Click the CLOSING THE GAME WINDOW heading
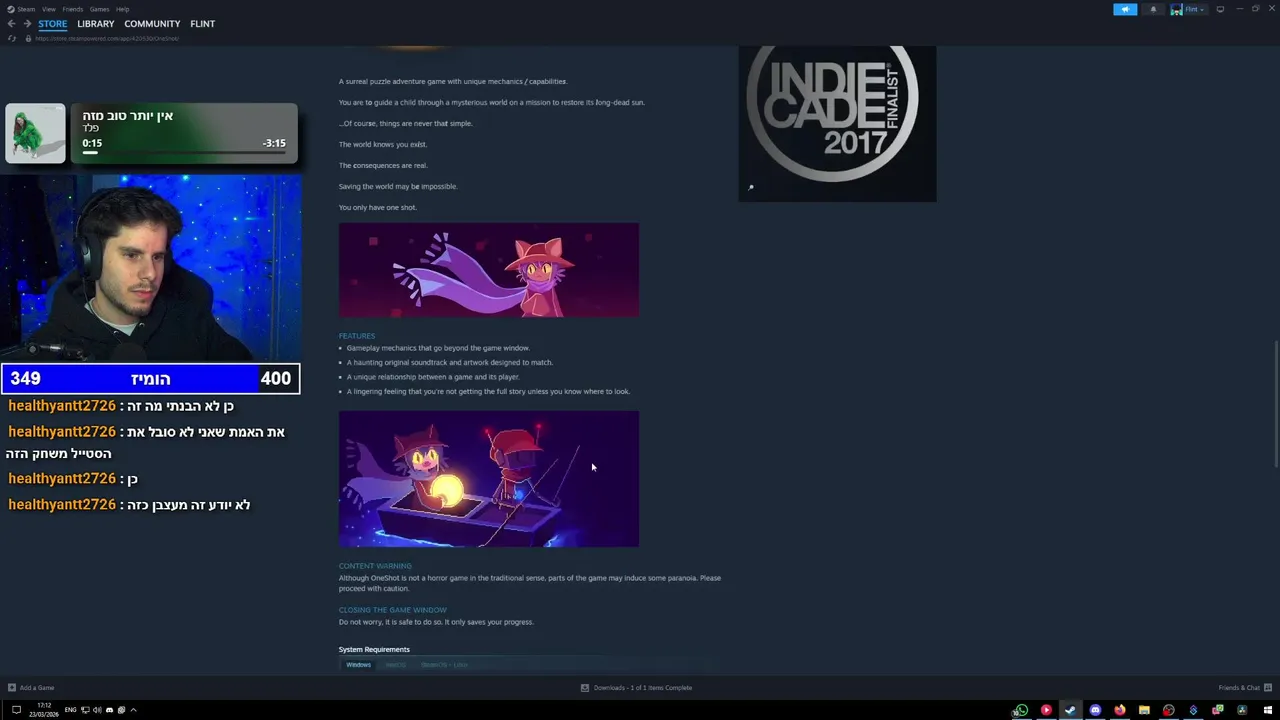Screen dimensions: 1280x720 point(393,610)
